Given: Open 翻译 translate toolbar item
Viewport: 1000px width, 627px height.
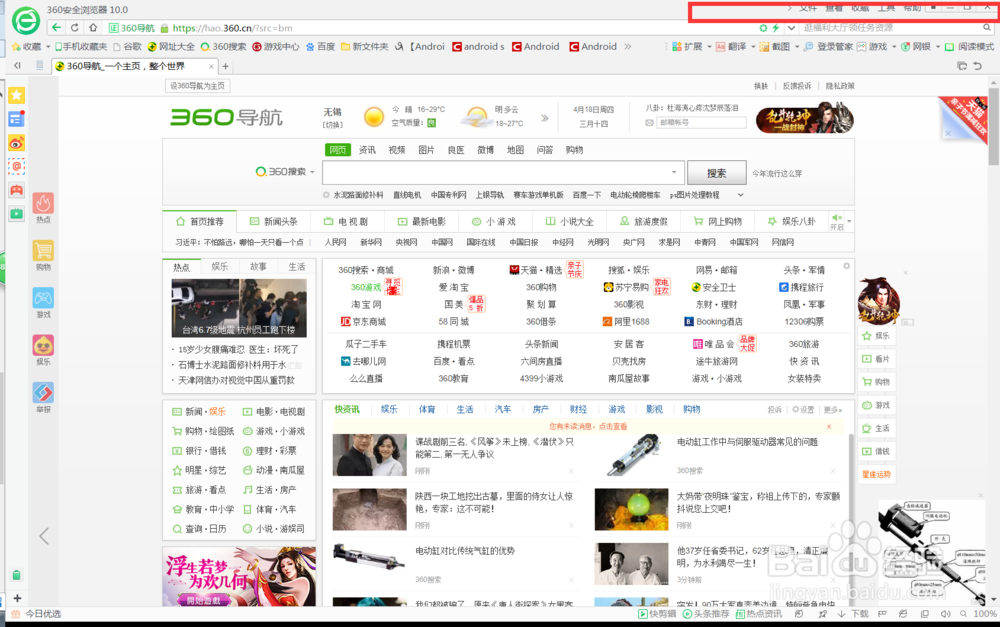Looking at the screenshot, I should pos(731,47).
